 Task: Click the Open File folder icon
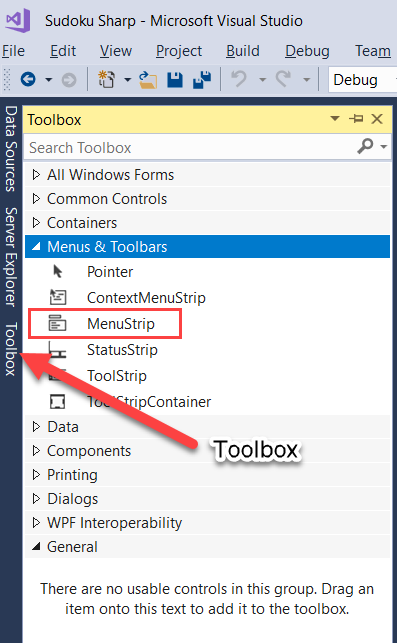148,80
